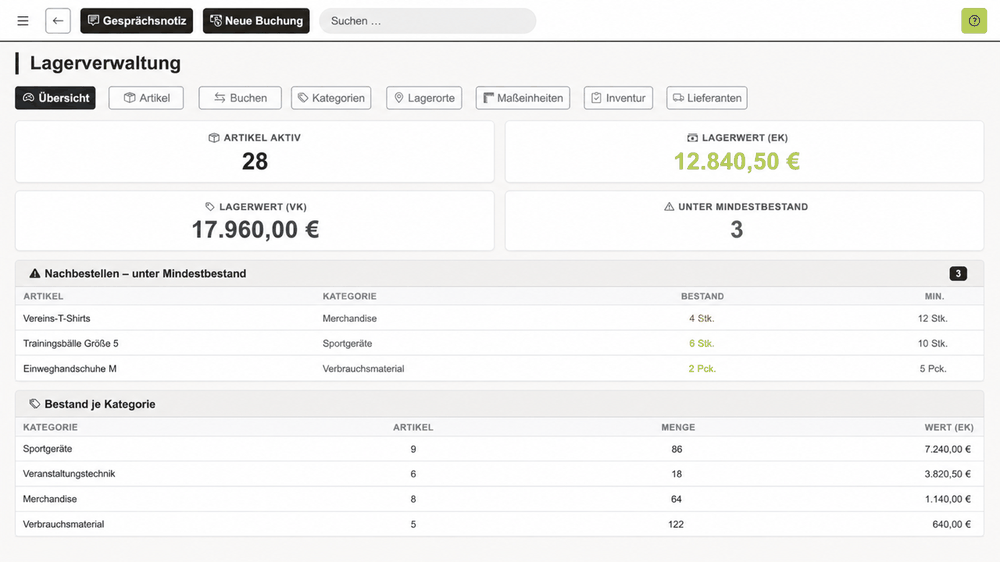Click the minimum value 12 Stk.
This screenshot has height=562, width=1000.
pyautogui.click(x=932, y=318)
